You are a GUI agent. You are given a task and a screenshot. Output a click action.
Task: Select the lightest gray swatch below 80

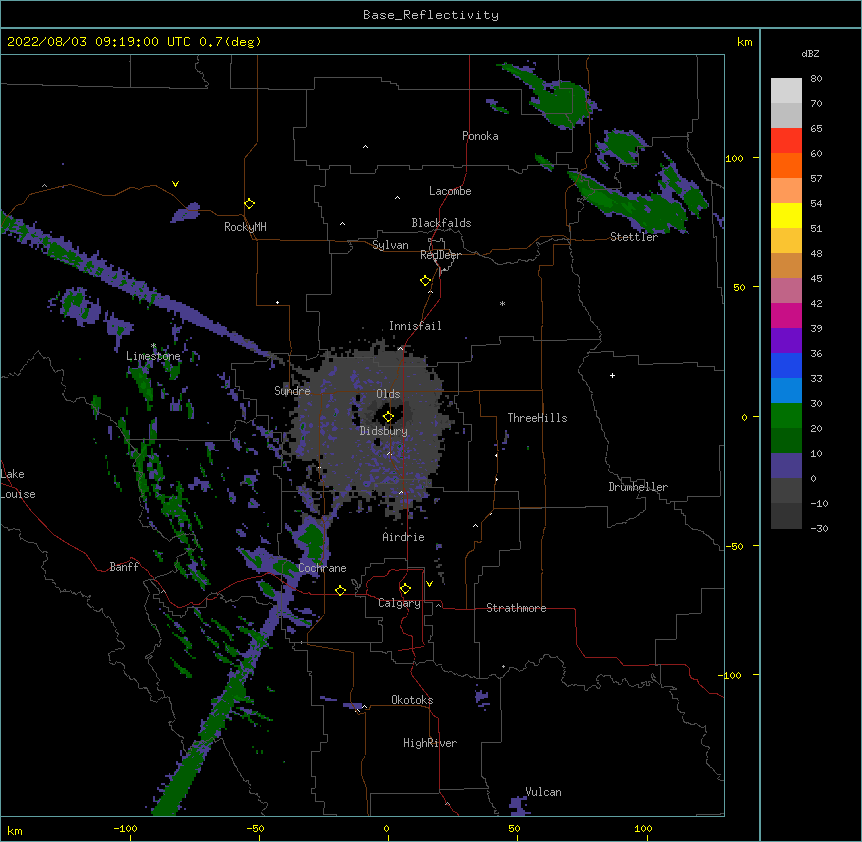786,91
